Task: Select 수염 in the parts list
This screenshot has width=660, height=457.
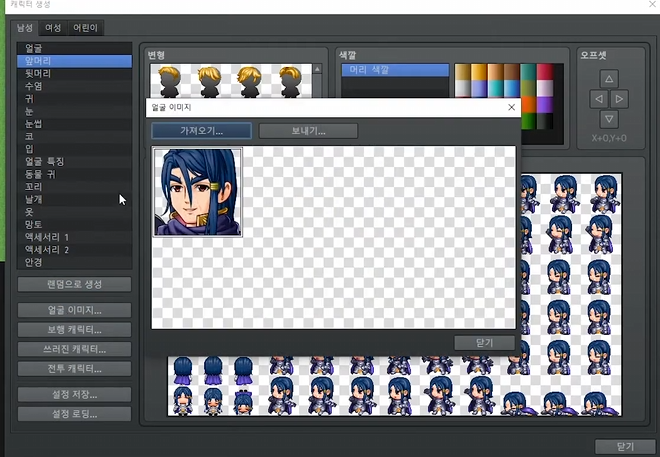Action: pyautogui.click(x=75, y=86)
